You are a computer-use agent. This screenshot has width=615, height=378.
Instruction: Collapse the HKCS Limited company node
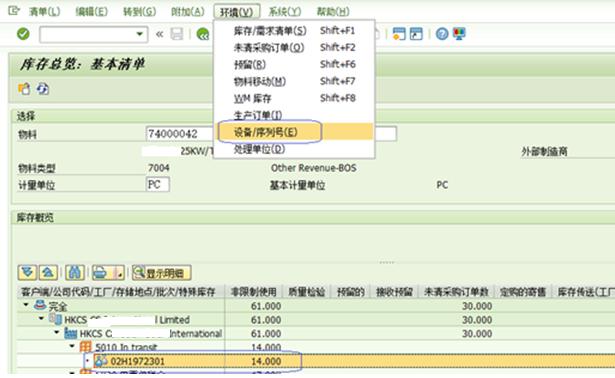click(42, 319)
